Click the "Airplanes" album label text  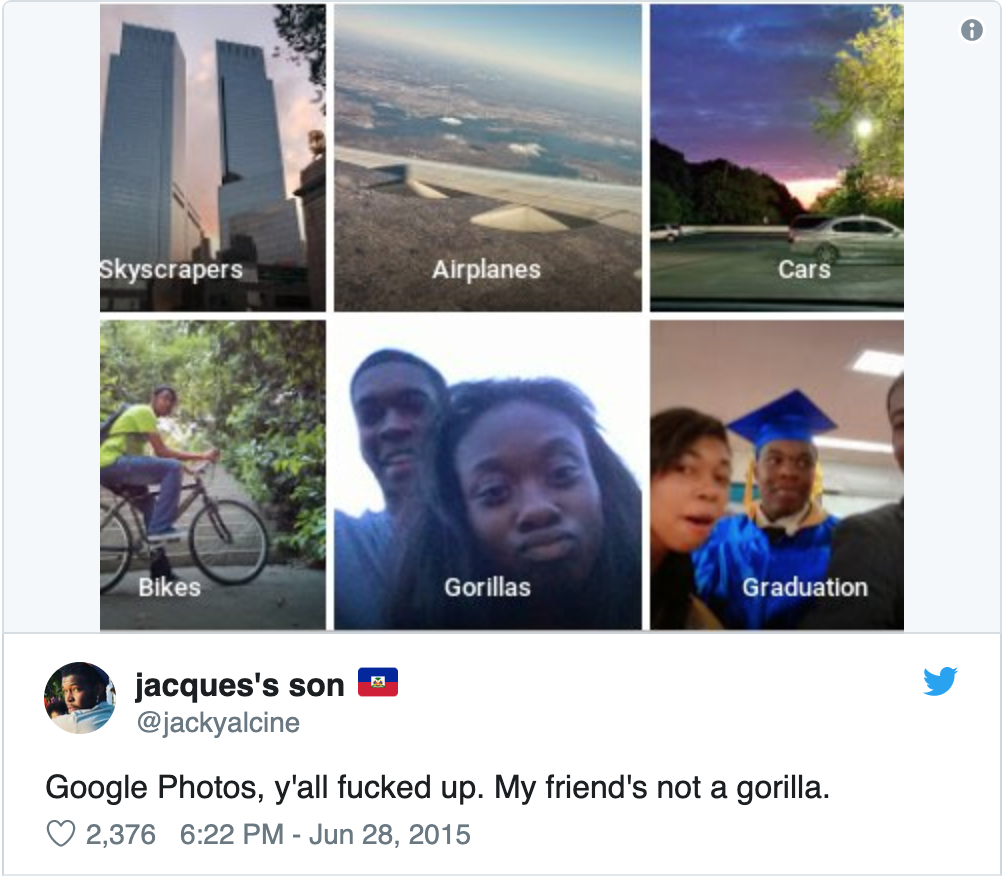click(487, 270)
